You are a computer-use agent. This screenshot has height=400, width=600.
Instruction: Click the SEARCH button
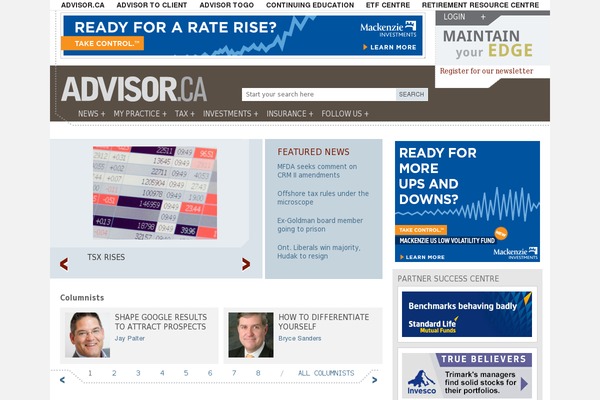(x=412, y=95)
